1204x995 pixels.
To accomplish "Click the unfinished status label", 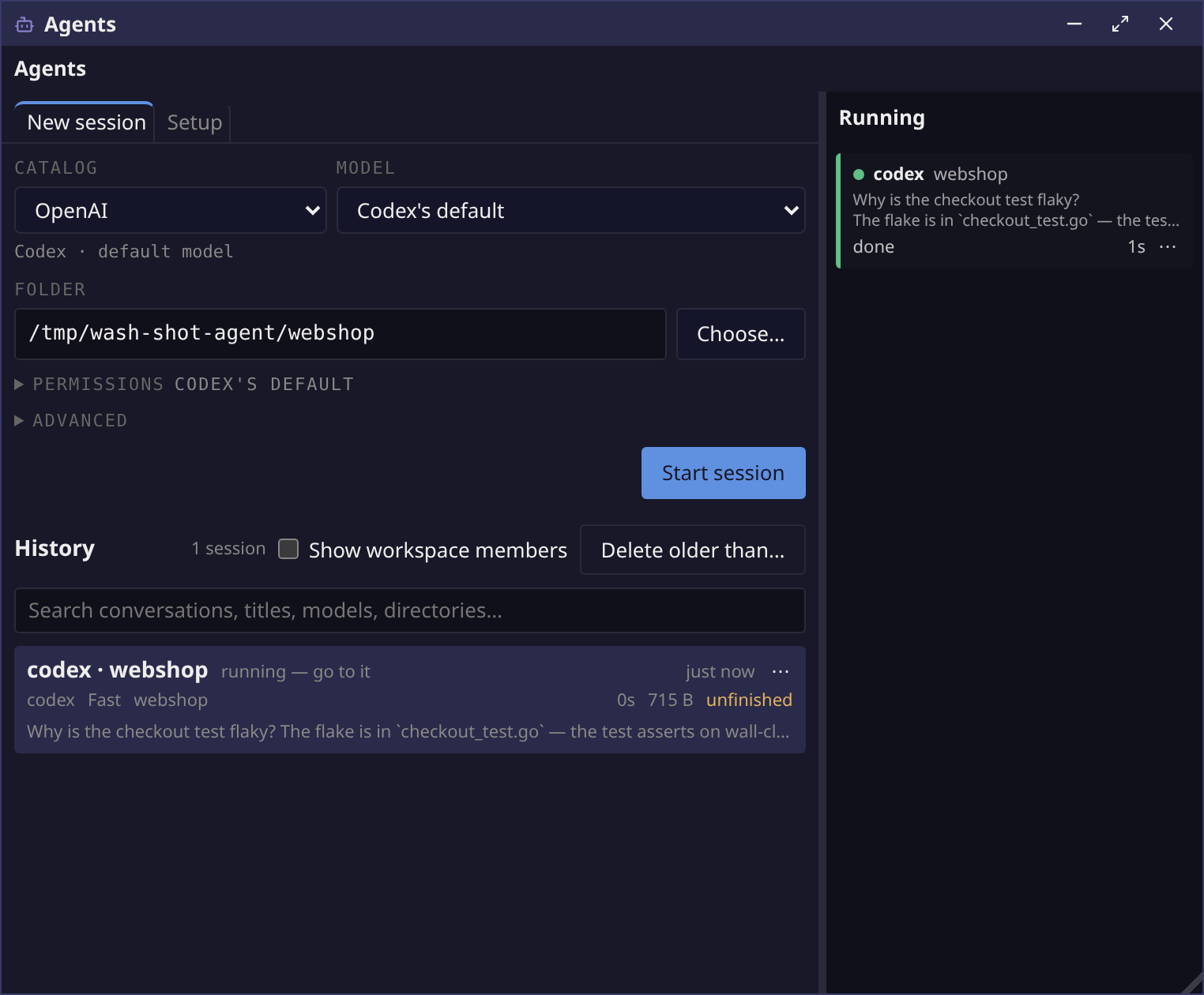I will tap(749, 700).
